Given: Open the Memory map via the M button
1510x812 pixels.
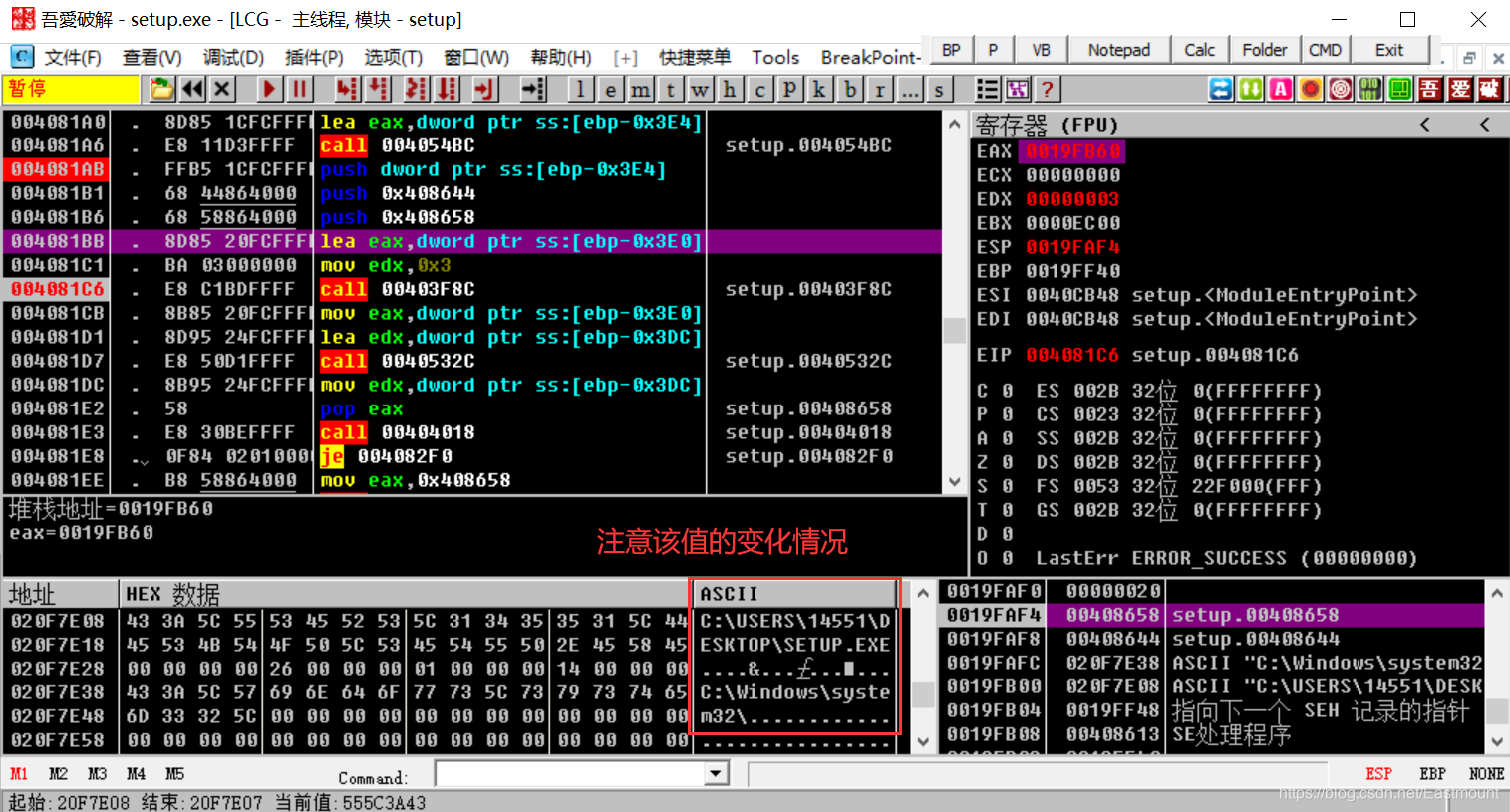Looking at the screenshot, I should pyautogui.click(x=640, y=90).
